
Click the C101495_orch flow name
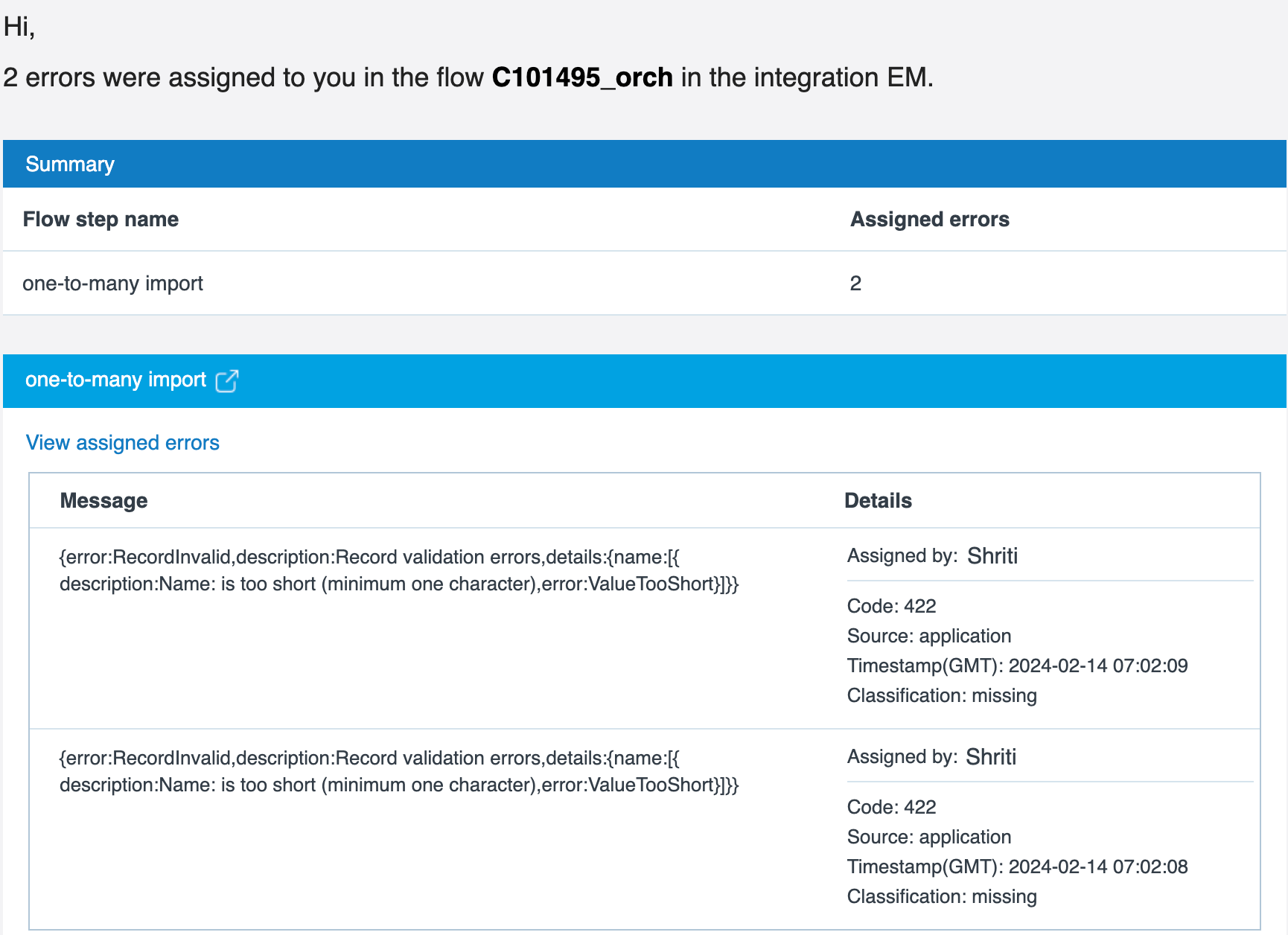click(584, 77)
